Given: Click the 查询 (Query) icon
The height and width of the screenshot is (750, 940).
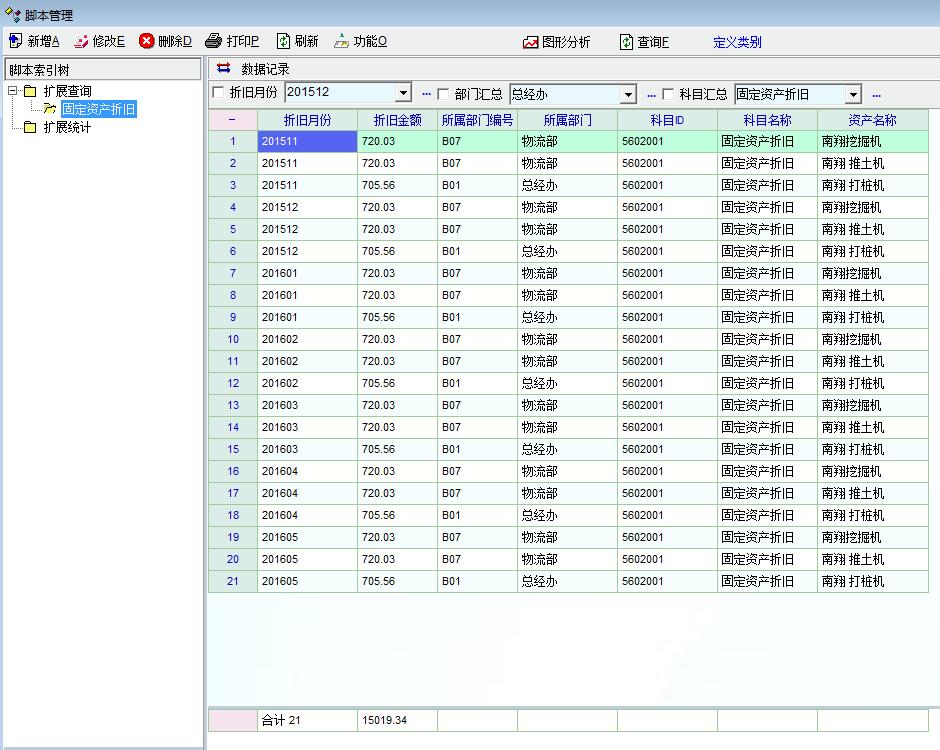Looking at the screenshot, I should (x=626, y=42).
